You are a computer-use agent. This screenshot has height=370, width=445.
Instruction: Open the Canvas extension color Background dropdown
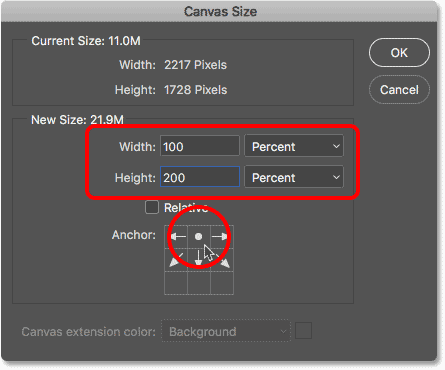pos(226,331)
